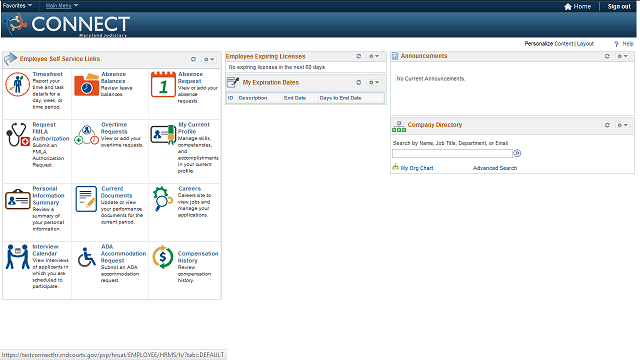Open the Main Menu dropdown

[62, 6]
